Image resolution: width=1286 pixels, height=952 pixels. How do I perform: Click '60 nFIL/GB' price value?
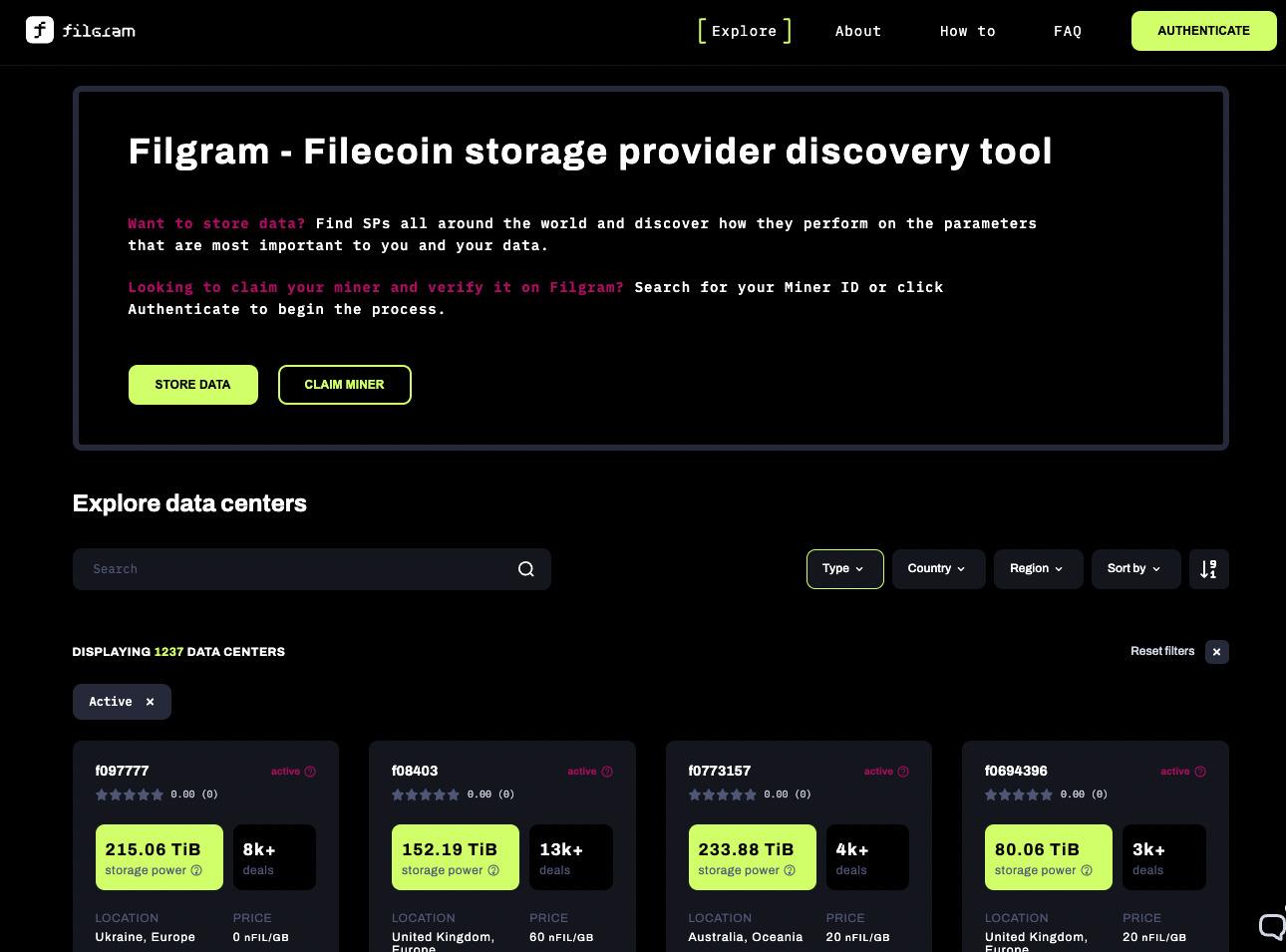561,937
